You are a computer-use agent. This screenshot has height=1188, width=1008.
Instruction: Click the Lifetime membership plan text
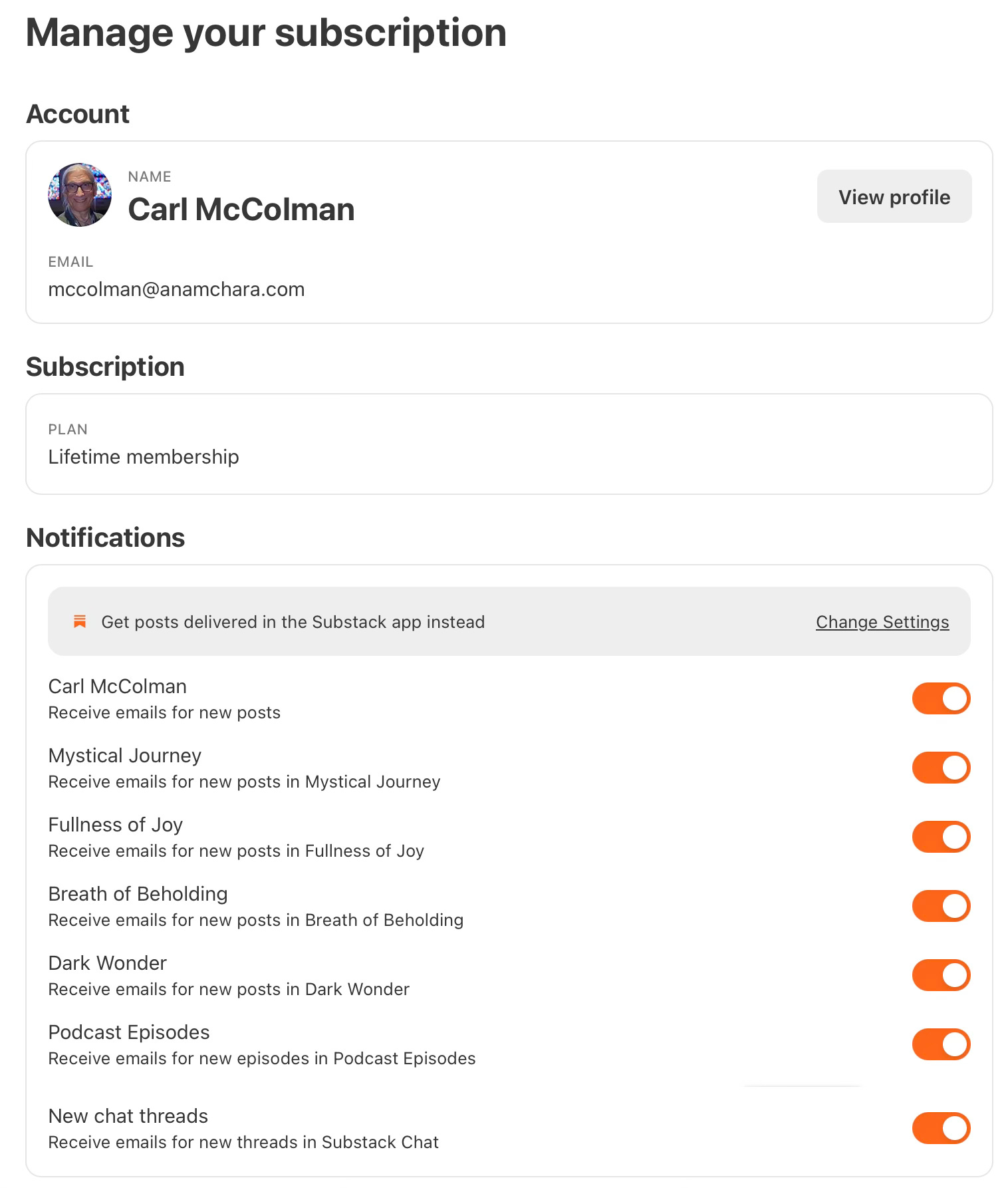tap(144, 457)
